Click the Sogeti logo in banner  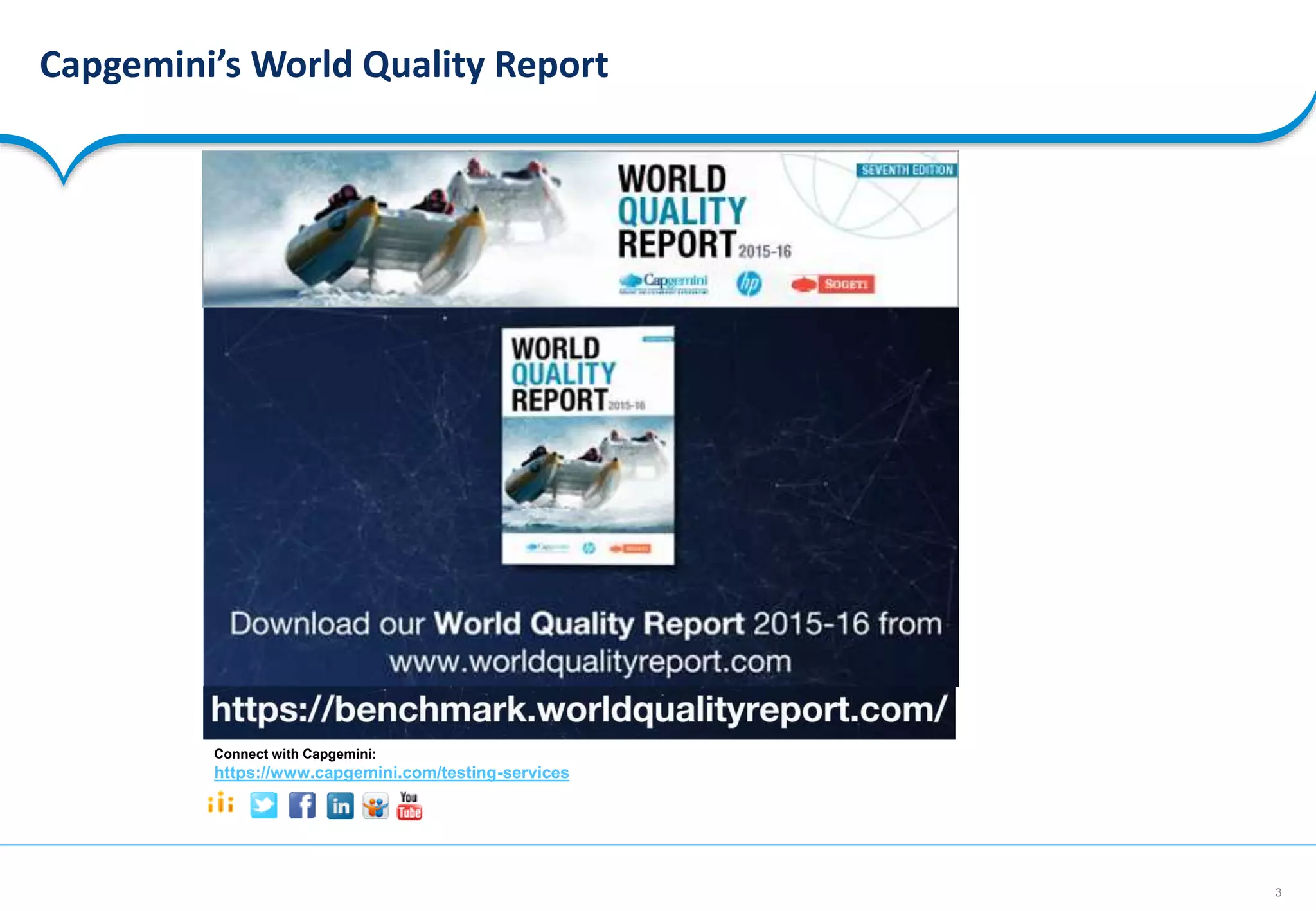(833, 284)
